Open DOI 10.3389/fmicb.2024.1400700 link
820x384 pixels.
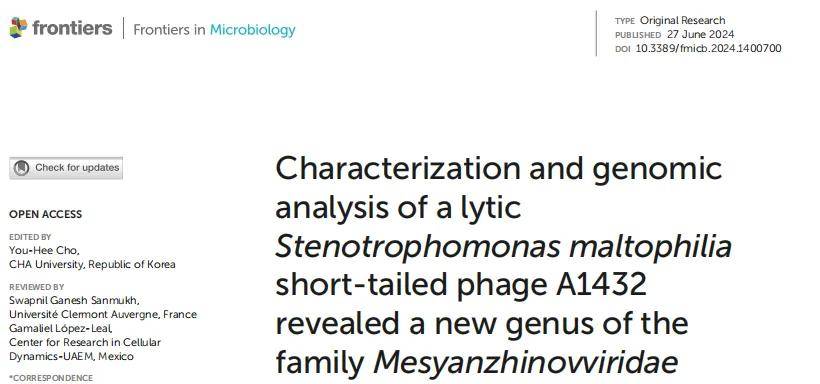[709, 49]
